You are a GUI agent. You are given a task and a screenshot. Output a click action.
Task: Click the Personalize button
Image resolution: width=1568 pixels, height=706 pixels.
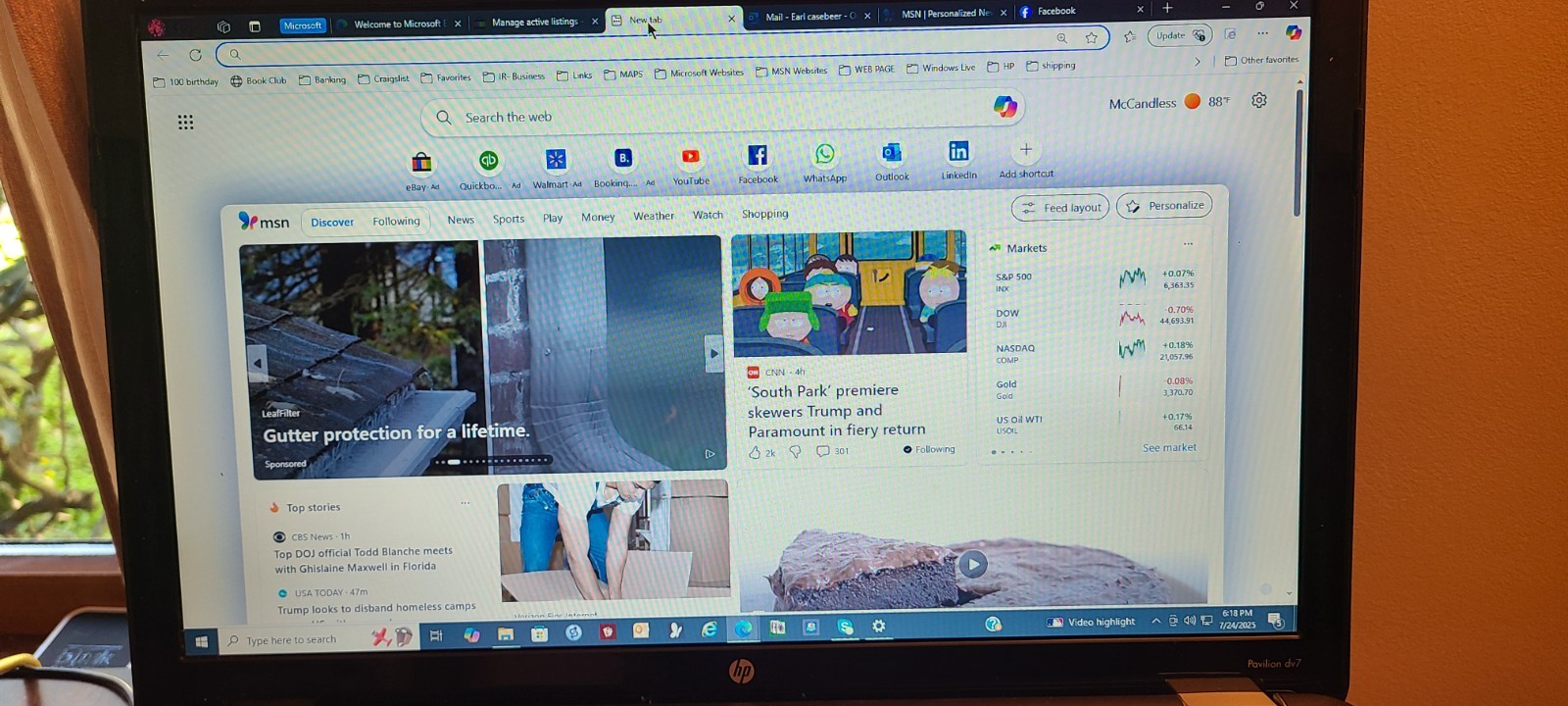pyautogui.click(x=1164, y=206)
